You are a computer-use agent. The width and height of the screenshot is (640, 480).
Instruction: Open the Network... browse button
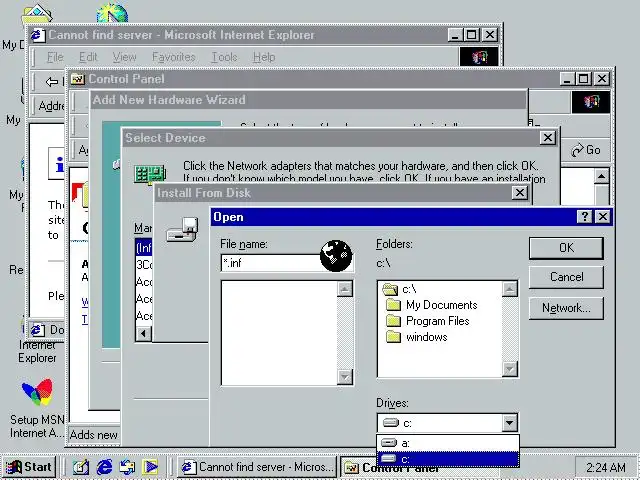click(566, 307)
